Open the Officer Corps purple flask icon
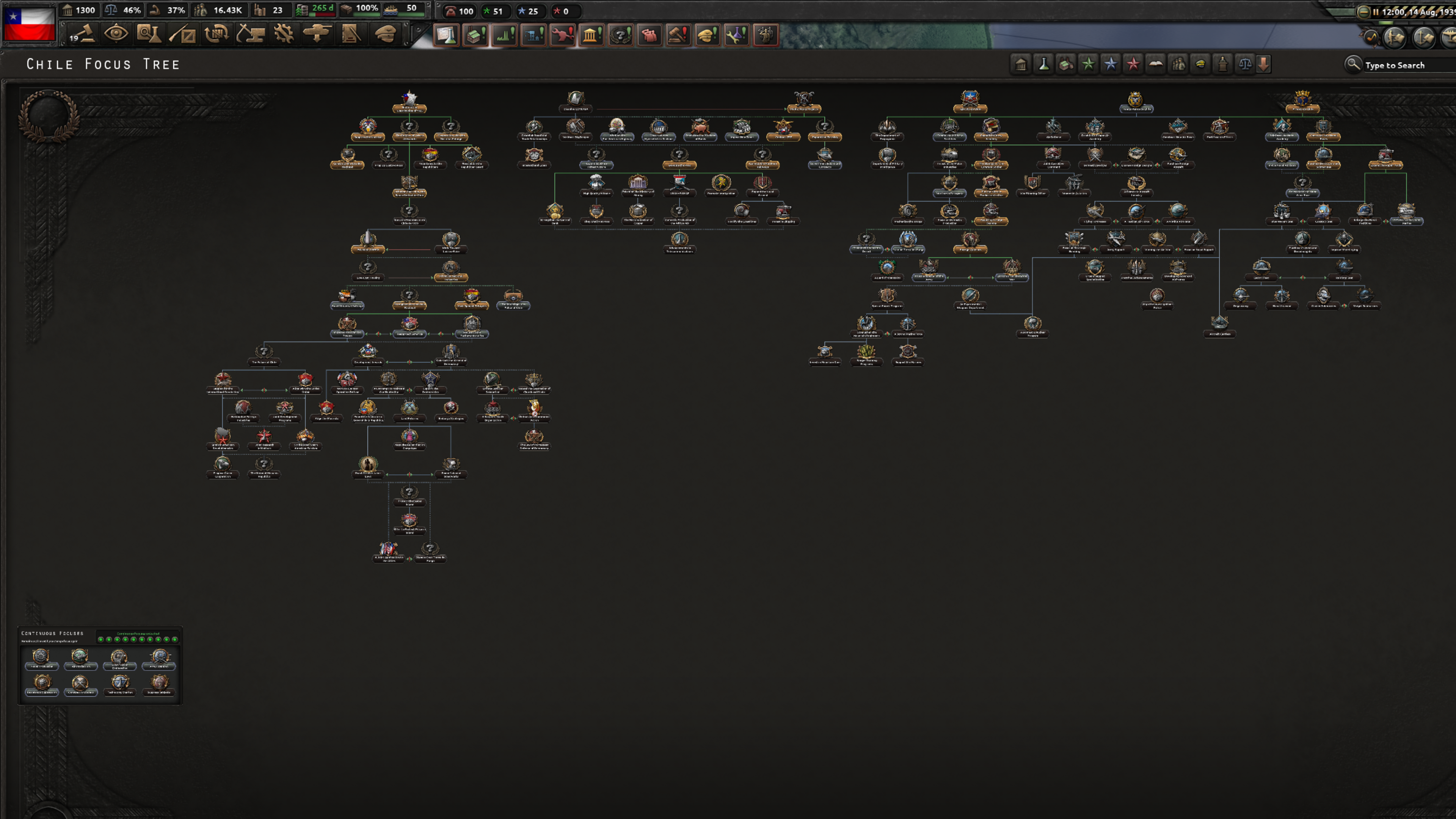The image size is (1456, 819). point(737,35)
